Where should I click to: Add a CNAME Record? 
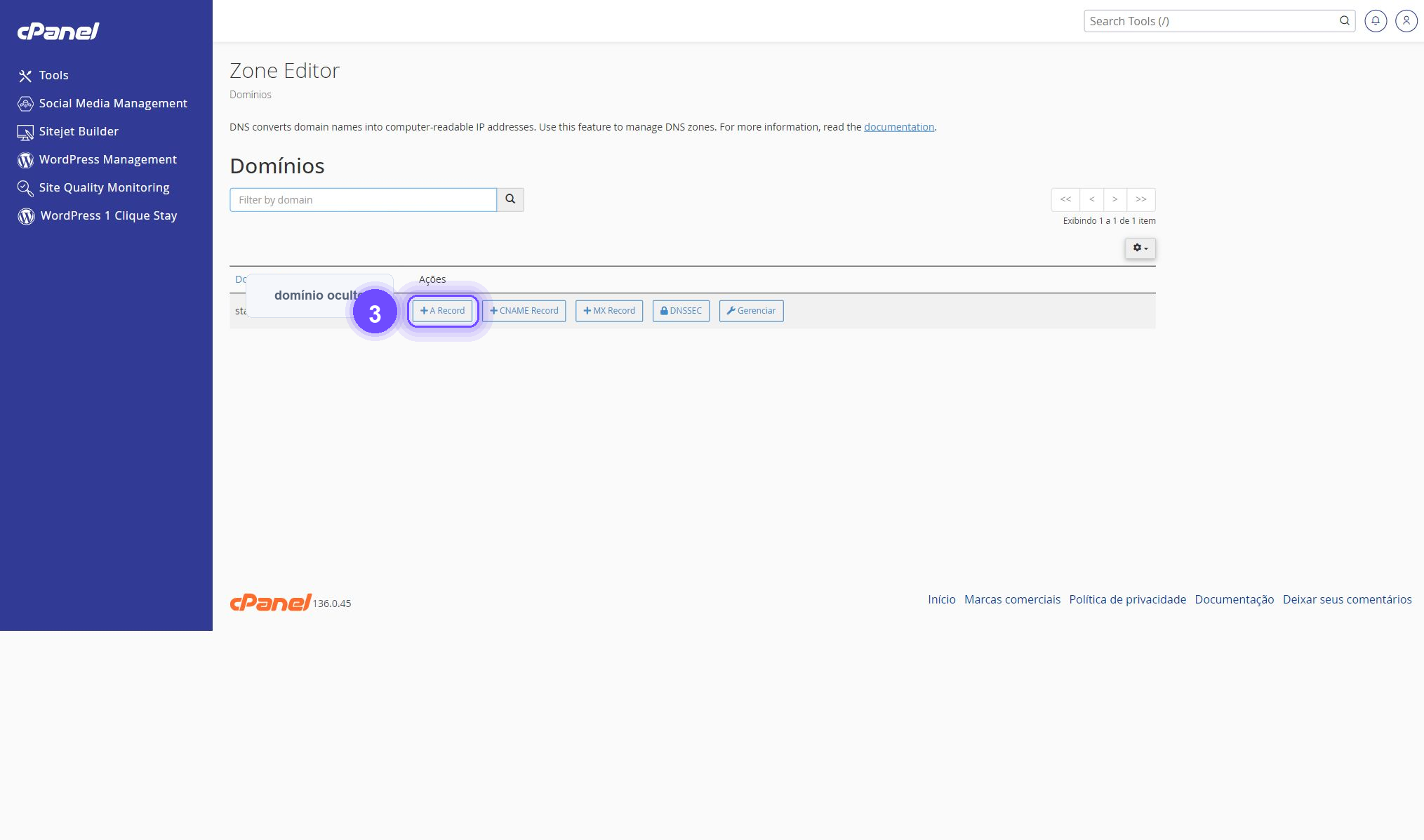point(524,311)
